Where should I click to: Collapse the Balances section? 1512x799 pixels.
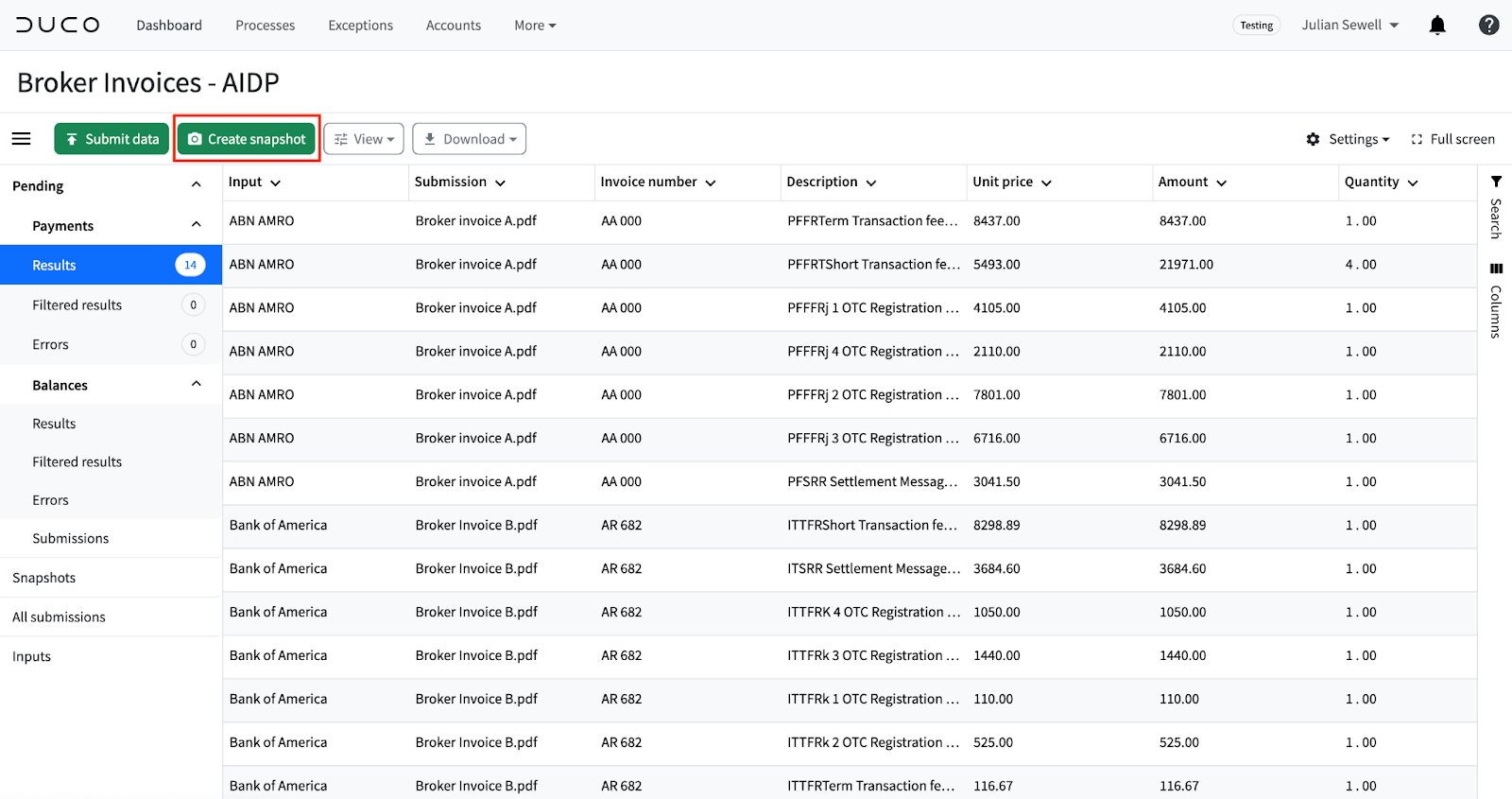(197, 384)
